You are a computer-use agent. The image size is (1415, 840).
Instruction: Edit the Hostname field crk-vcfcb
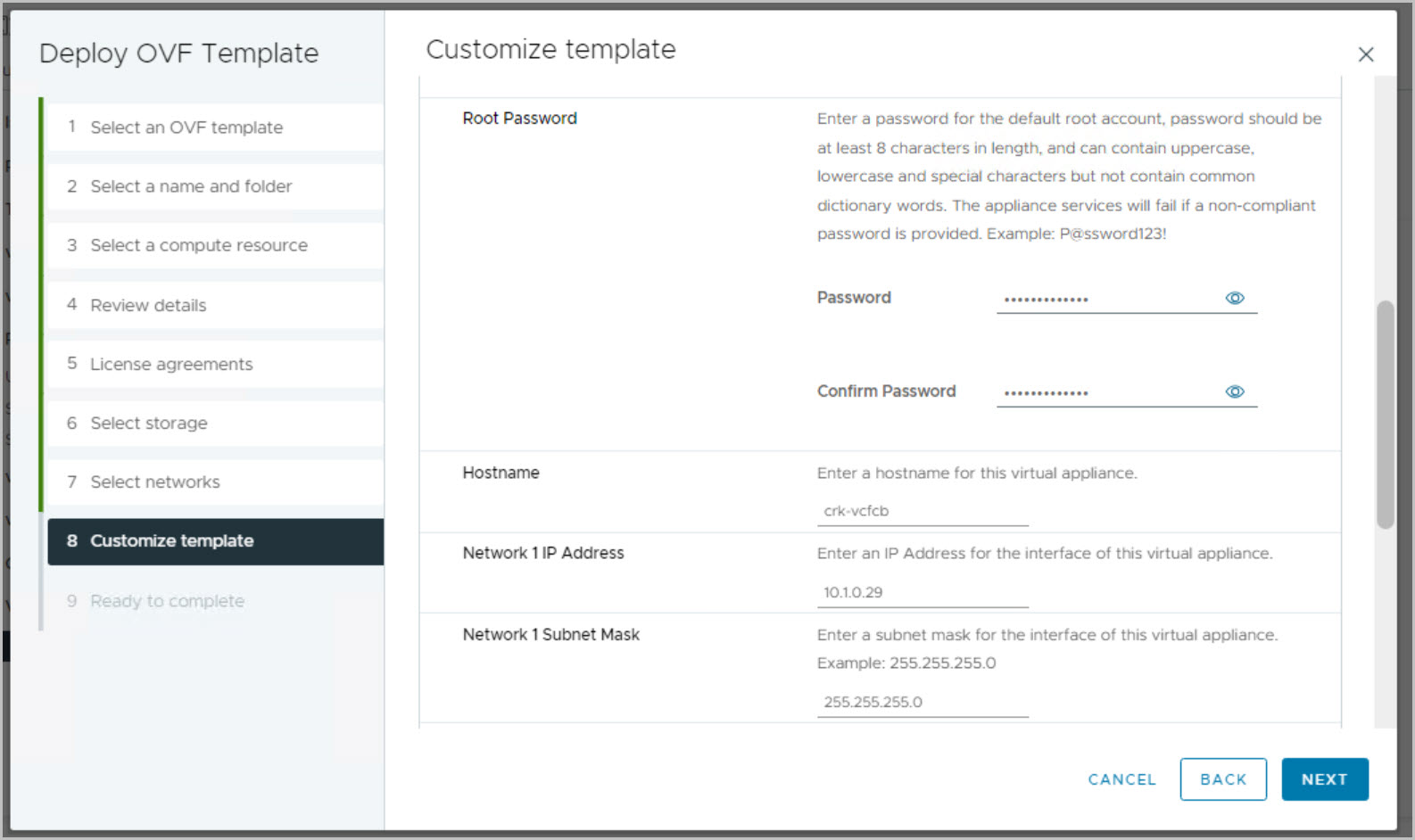pos(922,511)
